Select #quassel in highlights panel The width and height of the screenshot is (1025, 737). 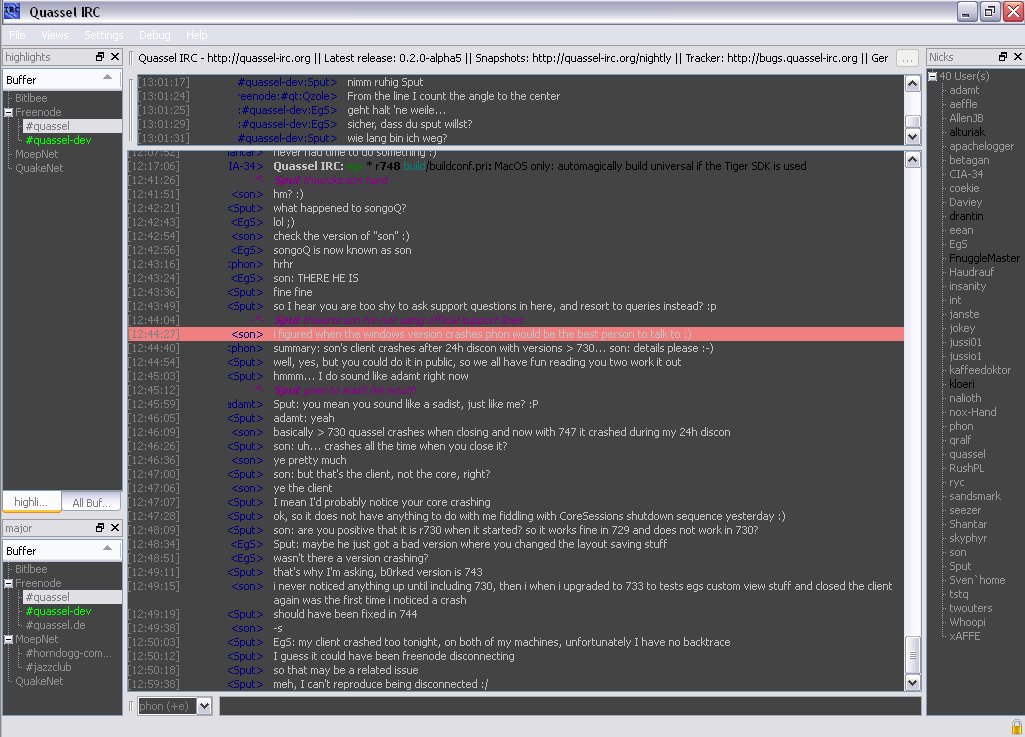[x=47, y=126]
